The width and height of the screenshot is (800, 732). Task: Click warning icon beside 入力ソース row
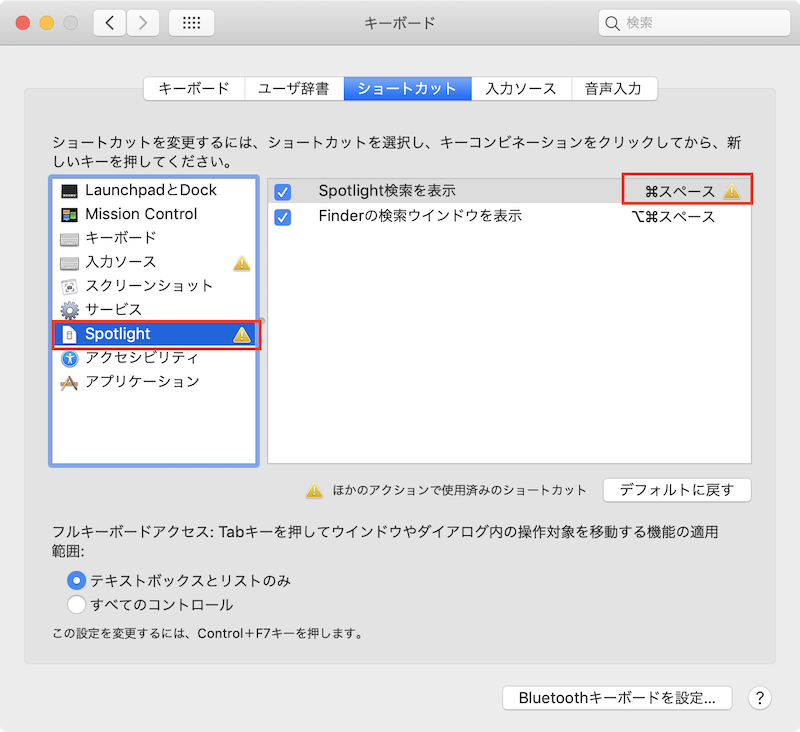241,263
